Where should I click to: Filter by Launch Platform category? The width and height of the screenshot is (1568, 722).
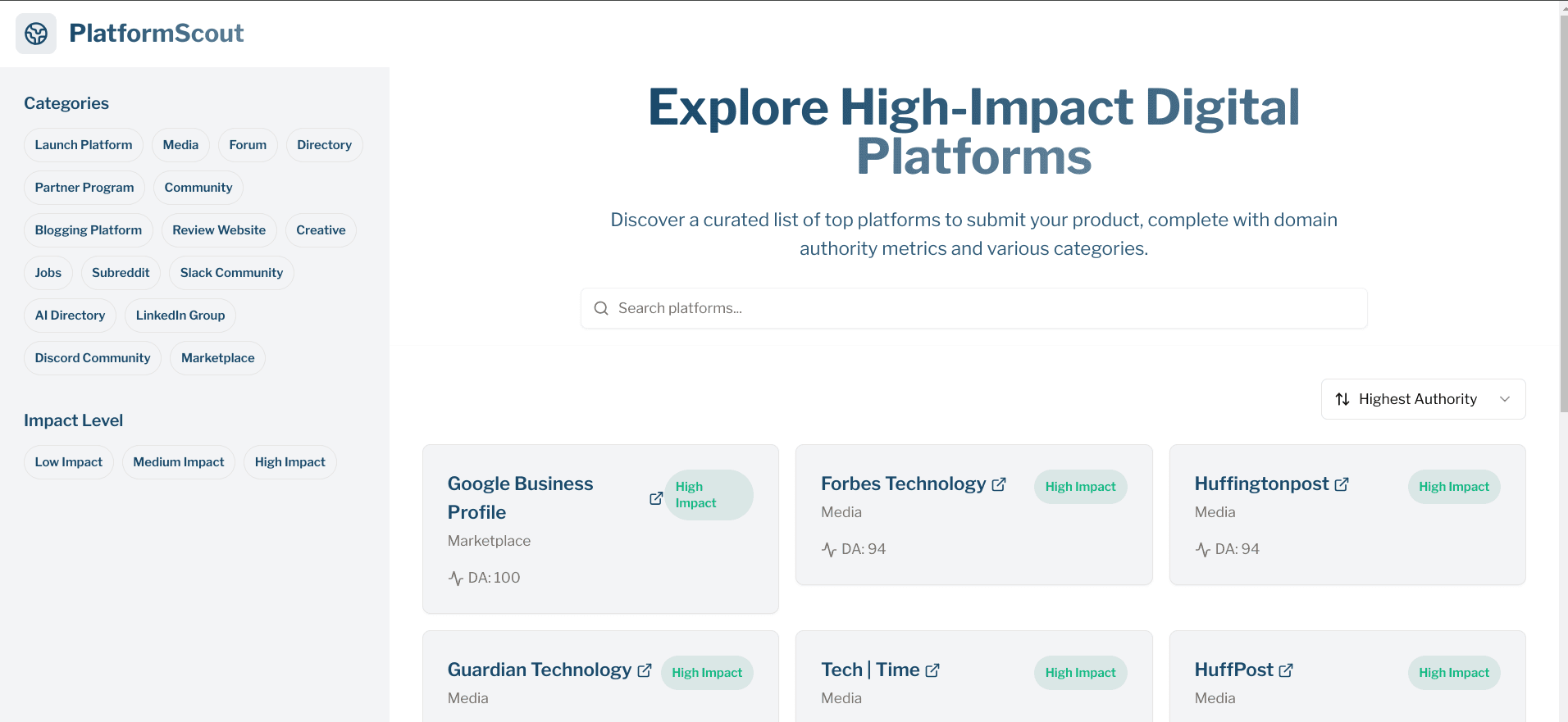pyautogui.click(x=84, y=145)
